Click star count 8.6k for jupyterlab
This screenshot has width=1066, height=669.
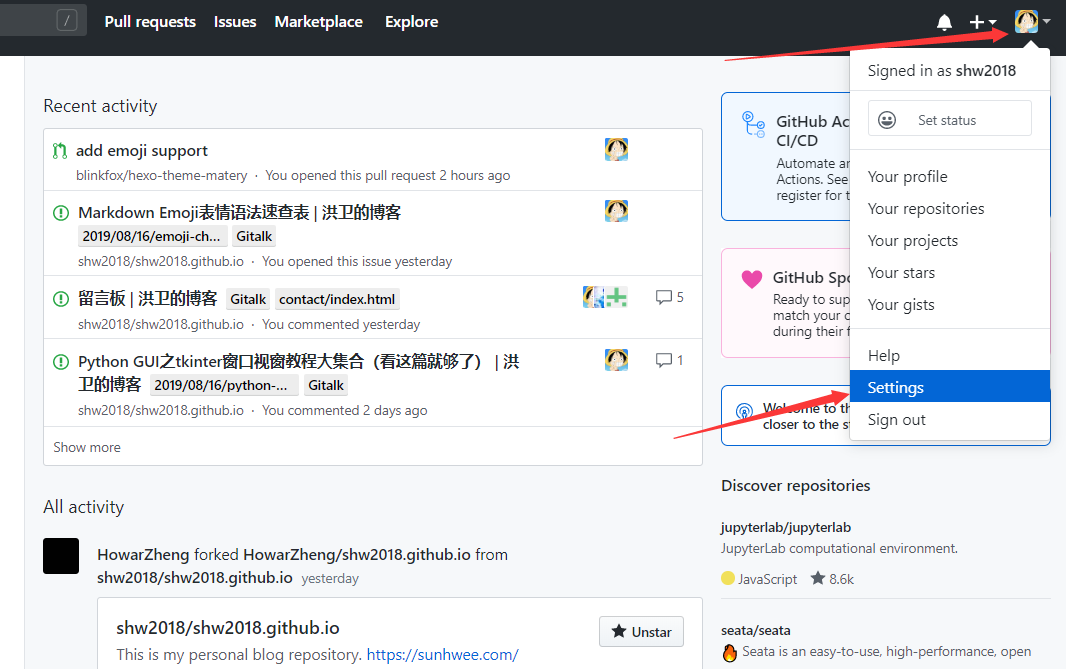pos(832,579)
